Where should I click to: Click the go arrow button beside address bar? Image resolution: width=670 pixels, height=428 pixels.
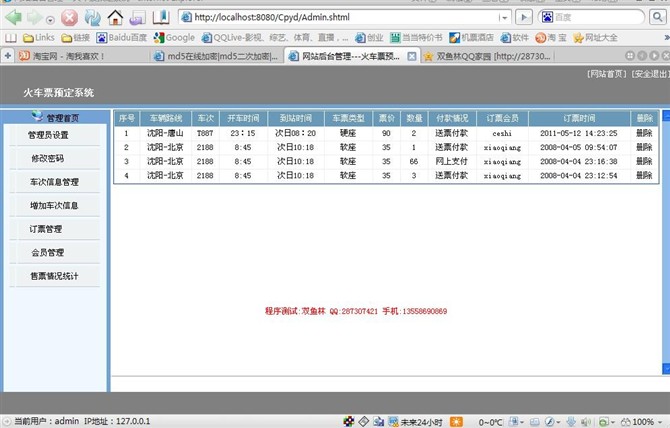(523, 18)
